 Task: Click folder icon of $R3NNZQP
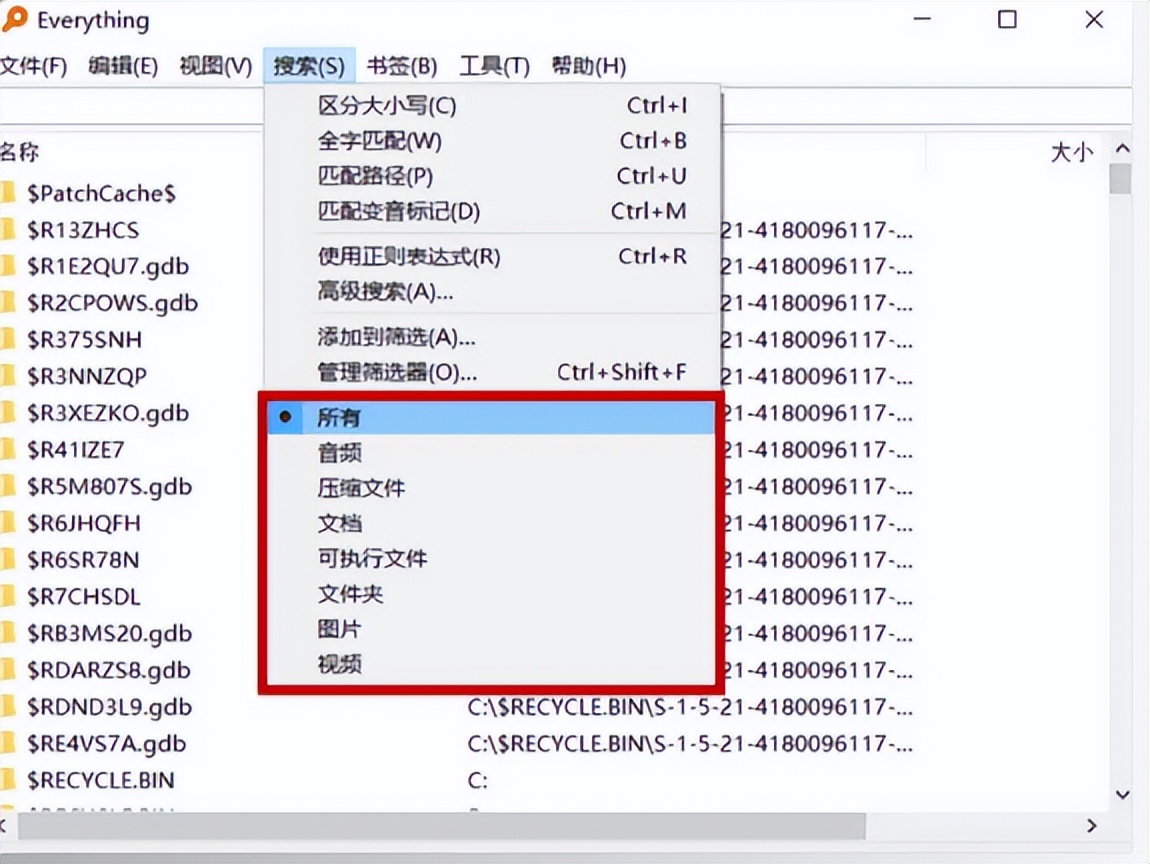pyautogui.click(x=7, y=376)
